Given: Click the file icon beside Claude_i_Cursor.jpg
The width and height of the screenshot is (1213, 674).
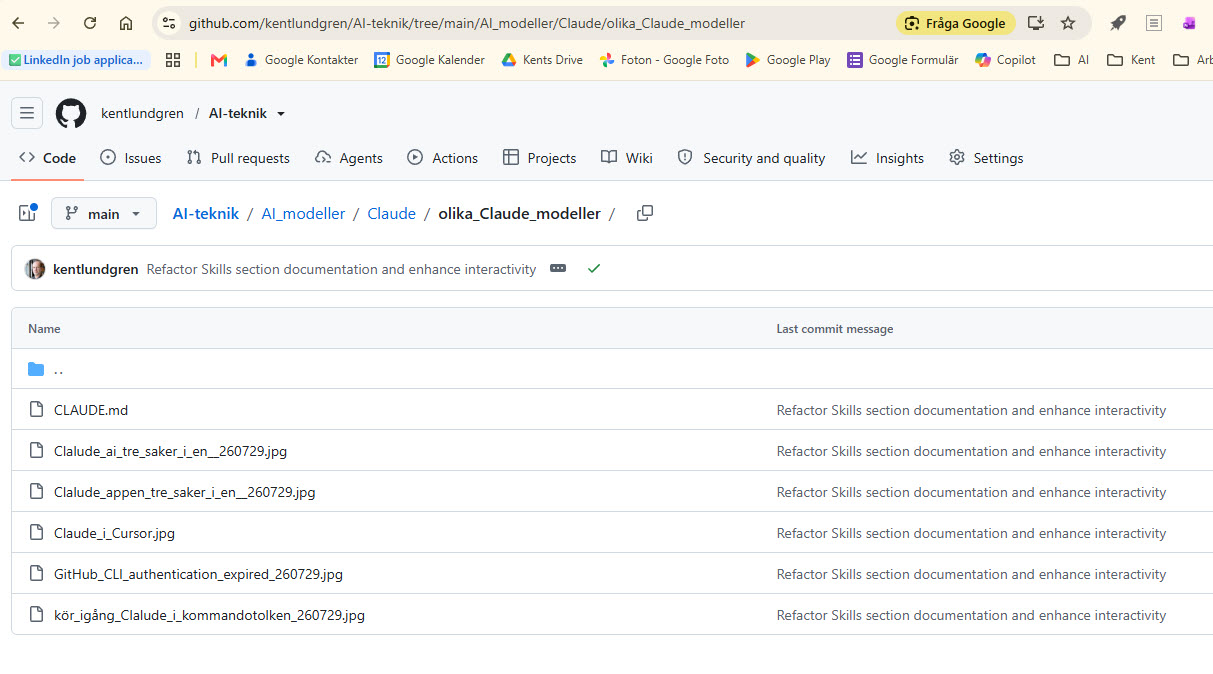Looking at the screenshot, I should pos(36,532).
